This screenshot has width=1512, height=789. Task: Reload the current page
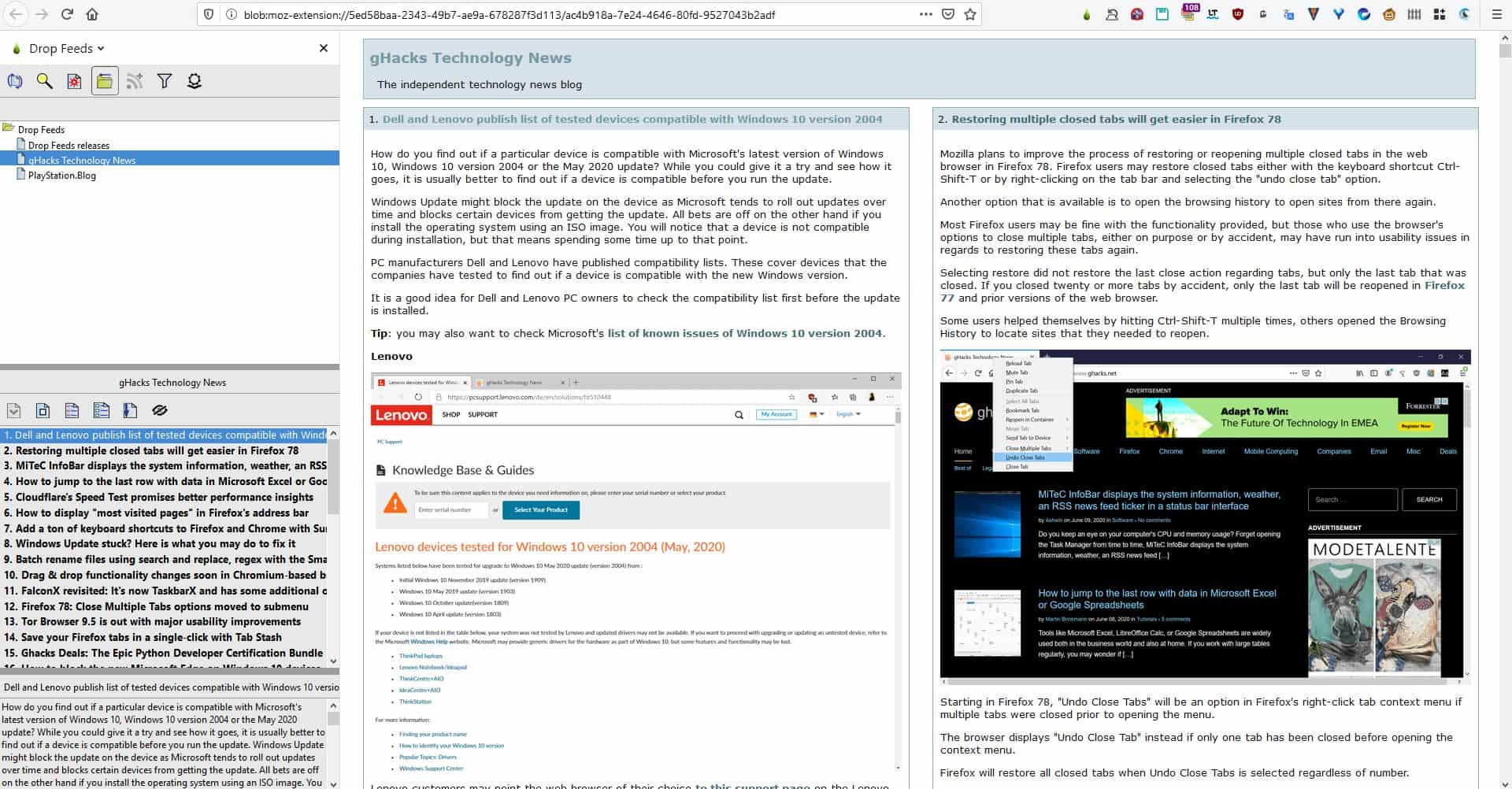point(67,14)
